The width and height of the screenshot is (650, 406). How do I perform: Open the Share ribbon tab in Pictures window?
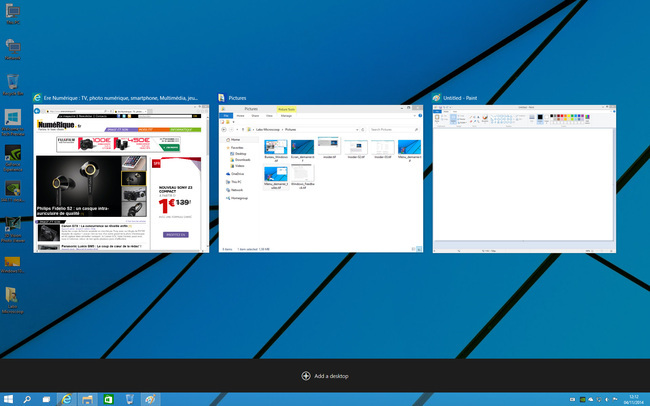255,116
